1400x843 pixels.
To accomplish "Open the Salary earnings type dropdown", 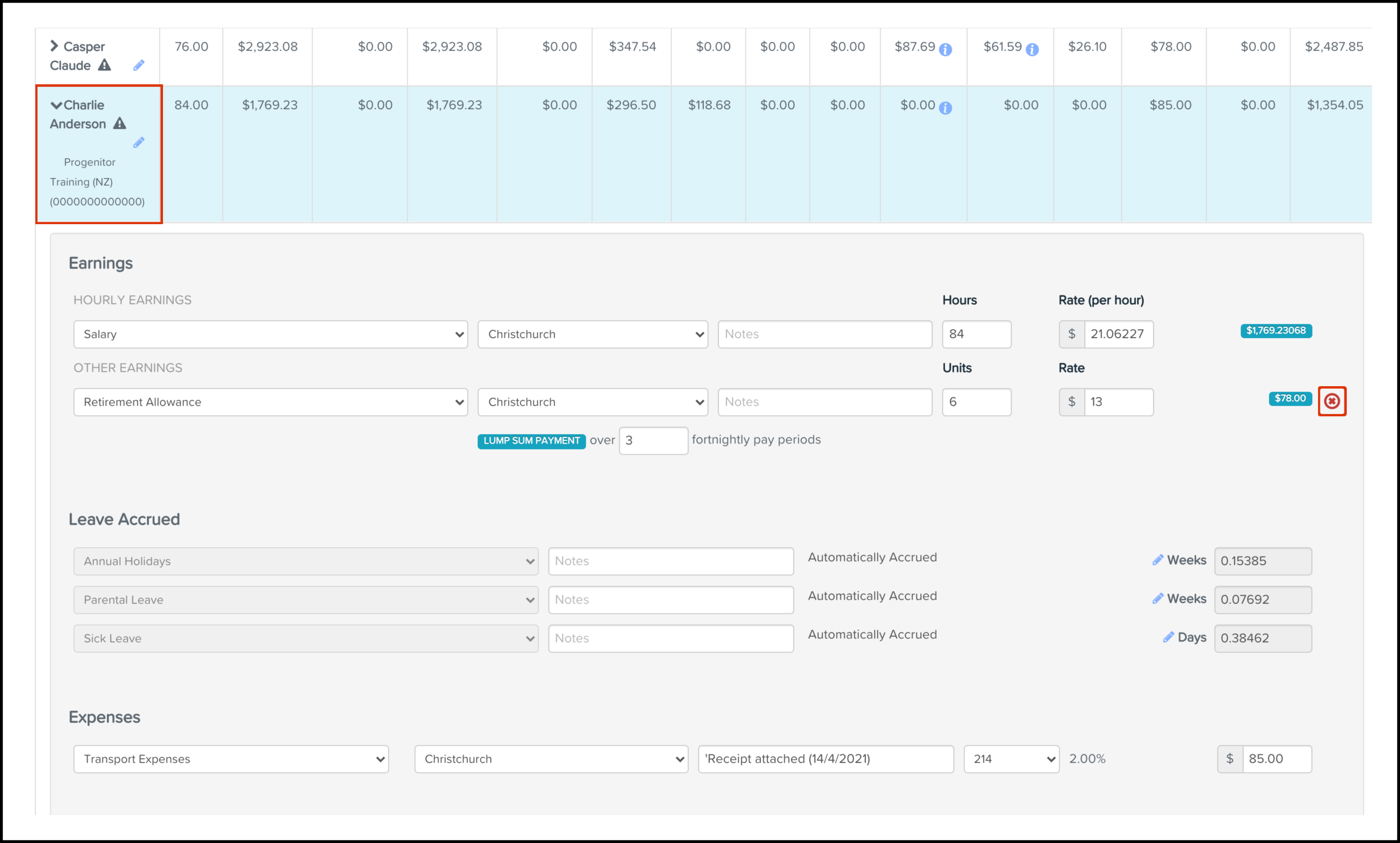I will coord(270,334).
